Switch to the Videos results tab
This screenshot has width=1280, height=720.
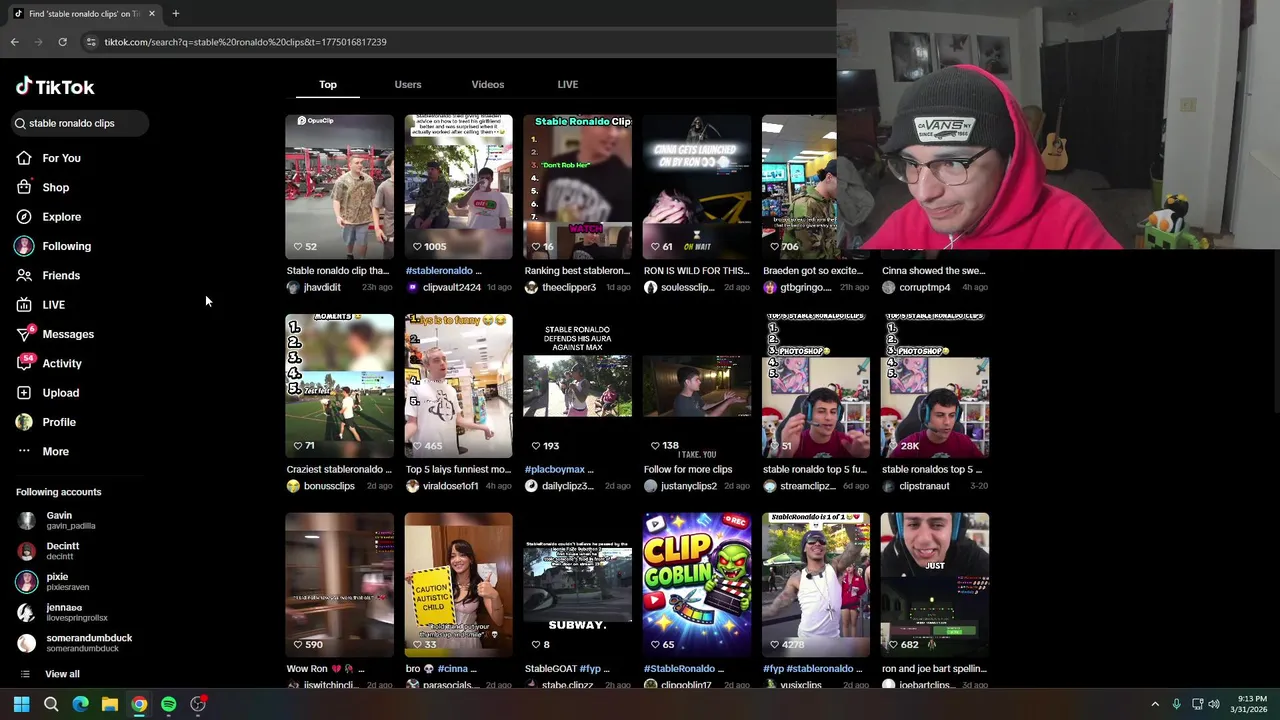click(x=488, y=84)
